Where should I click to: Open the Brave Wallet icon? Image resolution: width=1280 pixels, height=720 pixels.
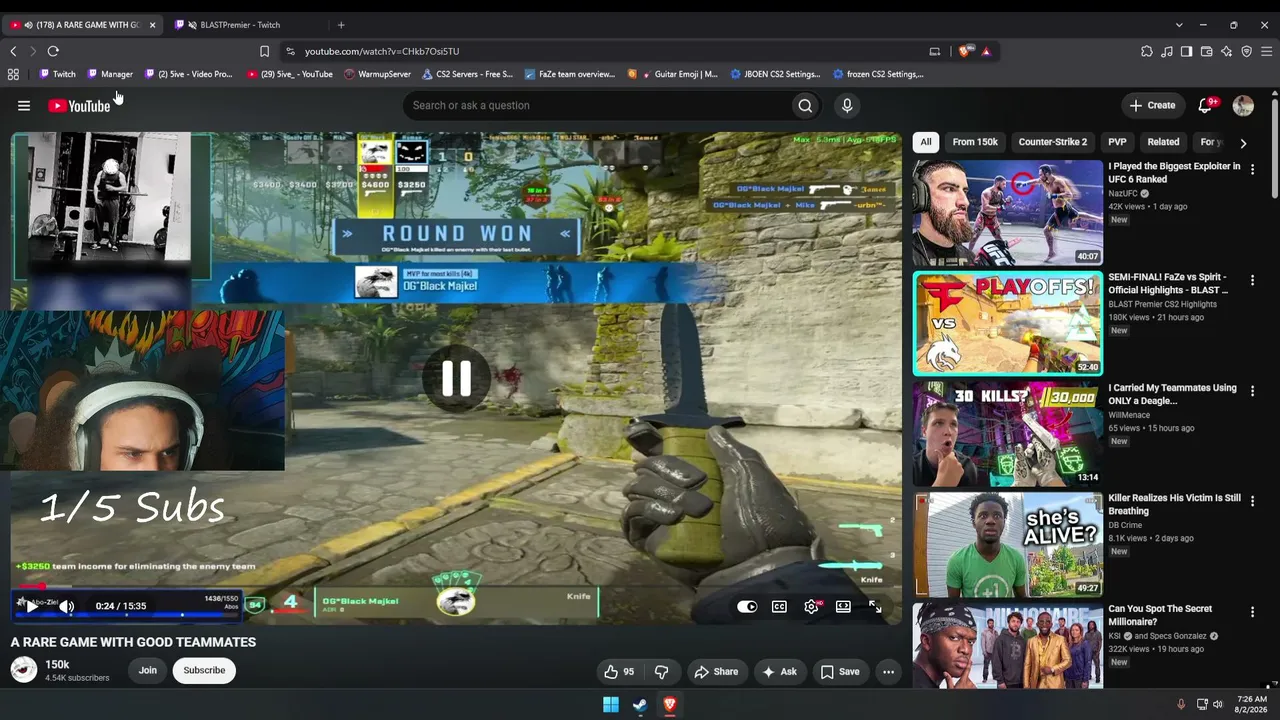point(1206,51)
